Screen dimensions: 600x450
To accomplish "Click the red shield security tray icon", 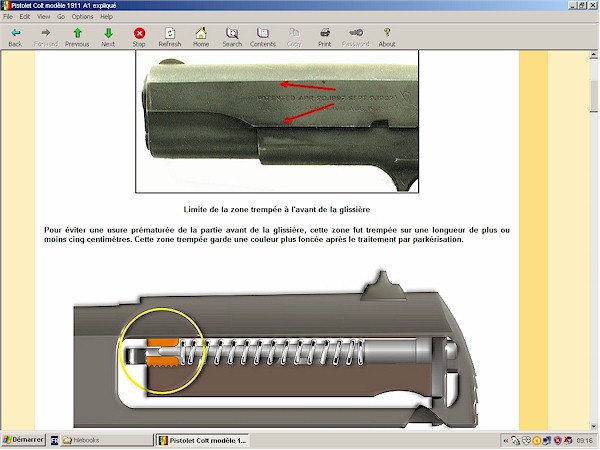I will [558, 441].
